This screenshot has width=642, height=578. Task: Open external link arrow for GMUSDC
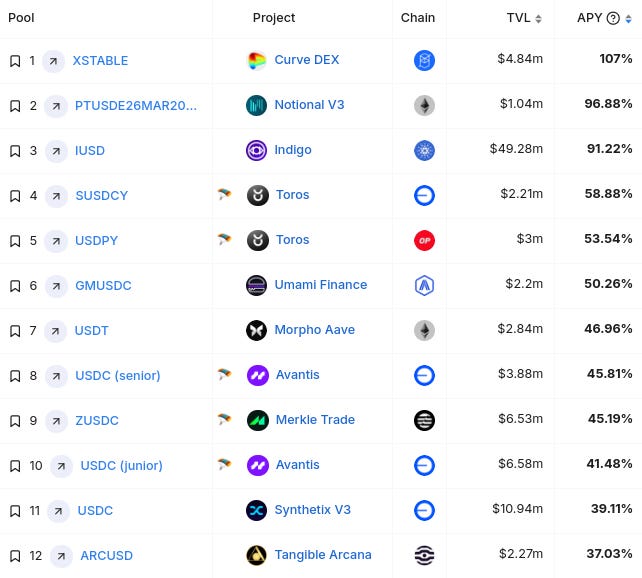56,287
